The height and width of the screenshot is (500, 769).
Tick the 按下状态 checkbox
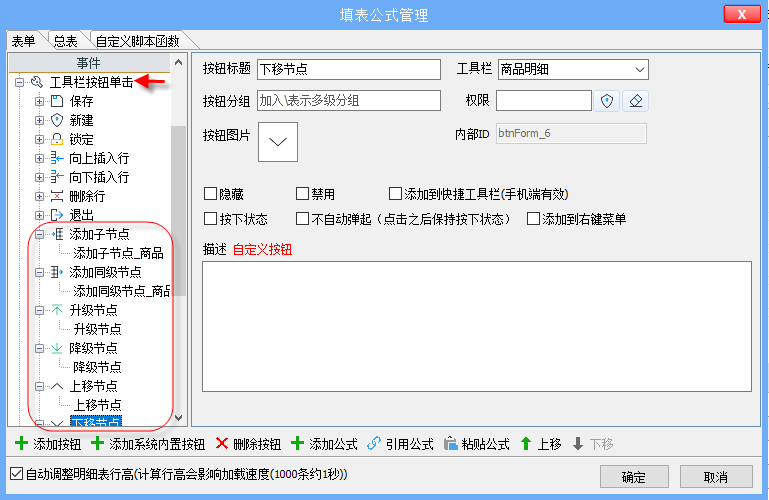(210, 219)
